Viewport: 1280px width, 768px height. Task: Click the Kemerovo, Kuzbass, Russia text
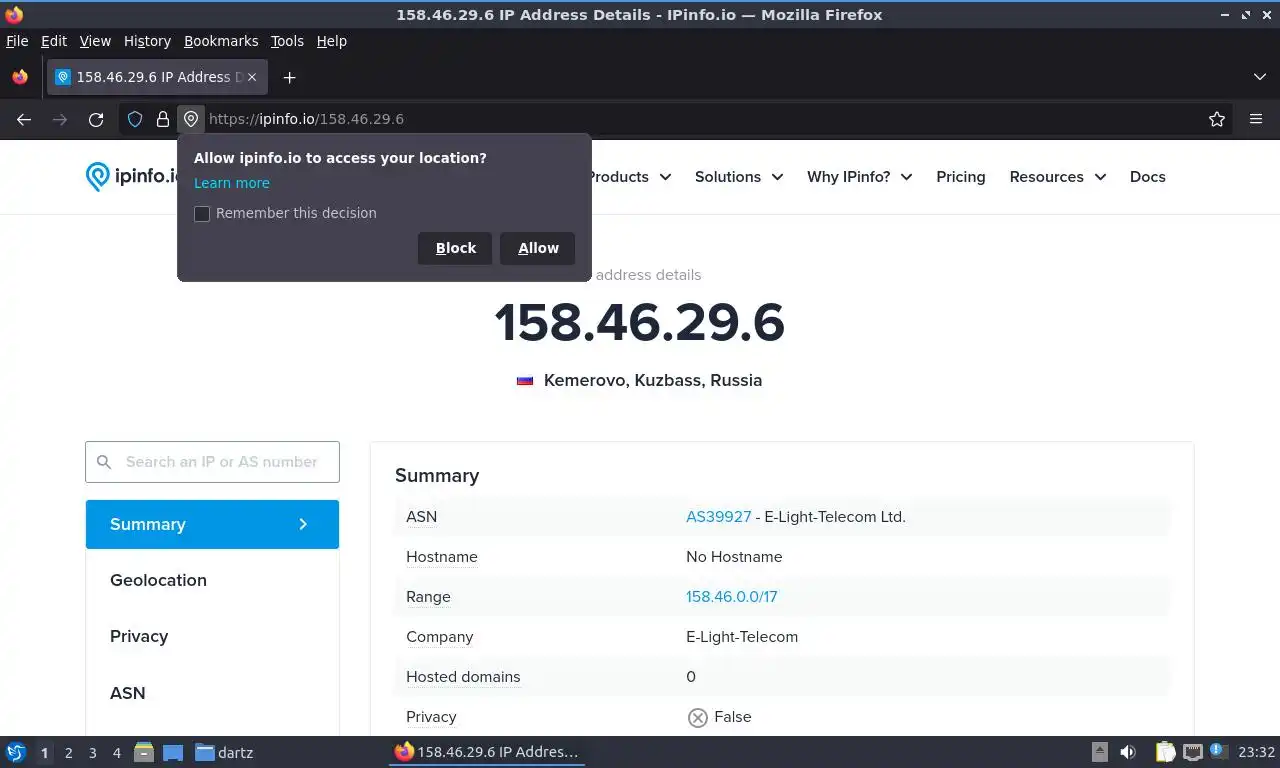click(653, 381)
